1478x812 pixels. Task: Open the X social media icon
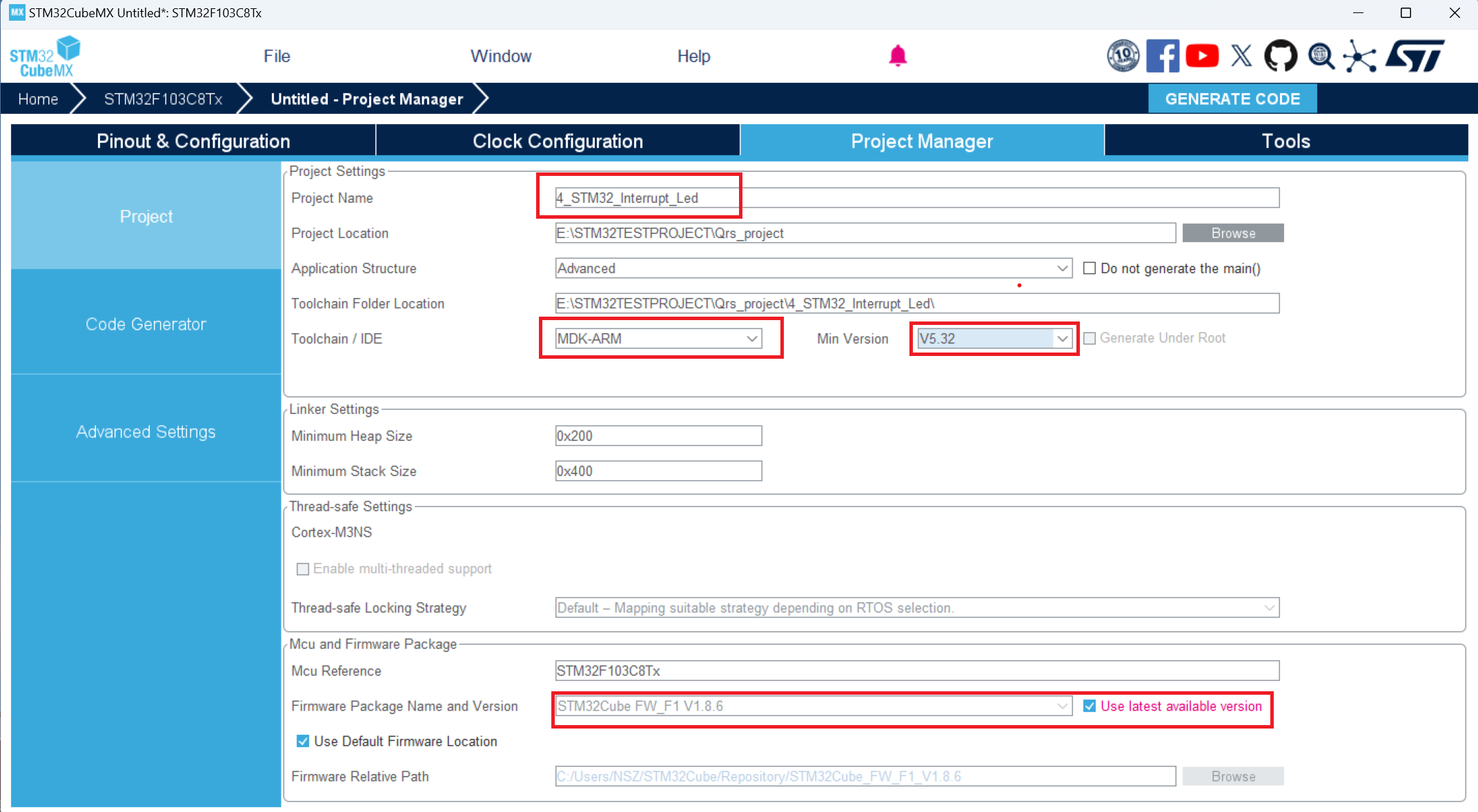1241,56
